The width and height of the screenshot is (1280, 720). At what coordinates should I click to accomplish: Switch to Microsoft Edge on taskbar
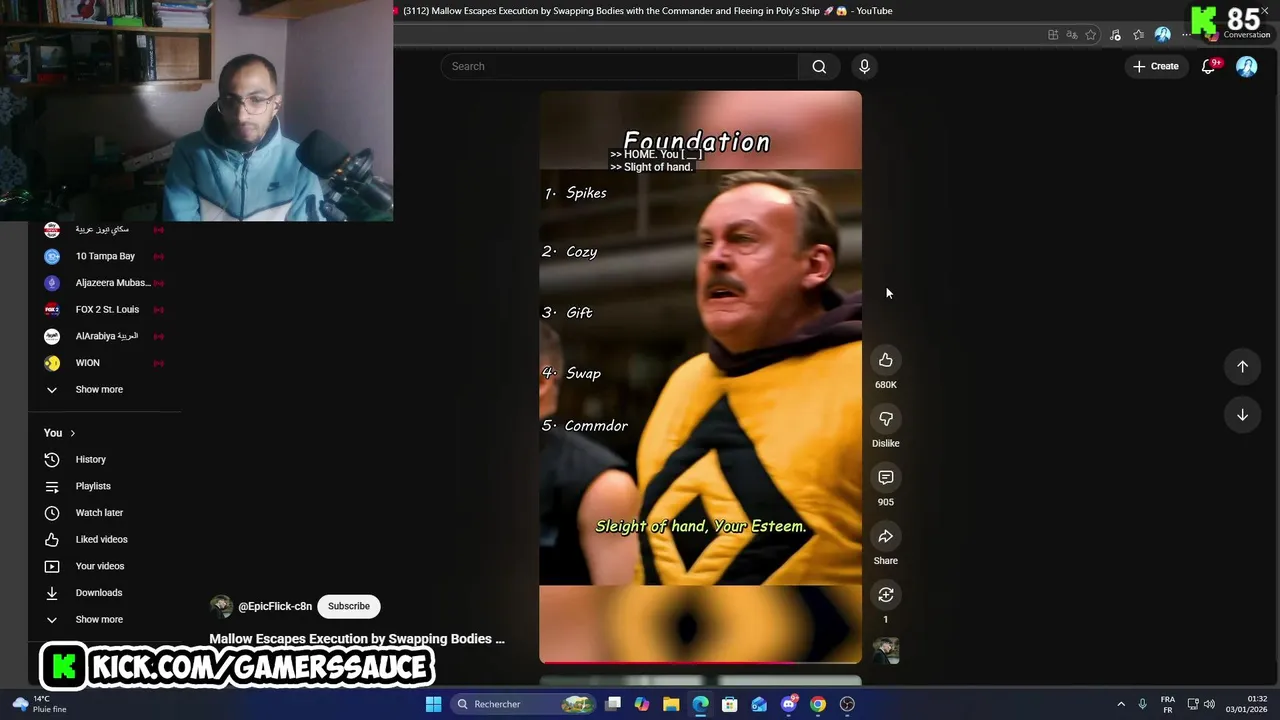[700, 704]
